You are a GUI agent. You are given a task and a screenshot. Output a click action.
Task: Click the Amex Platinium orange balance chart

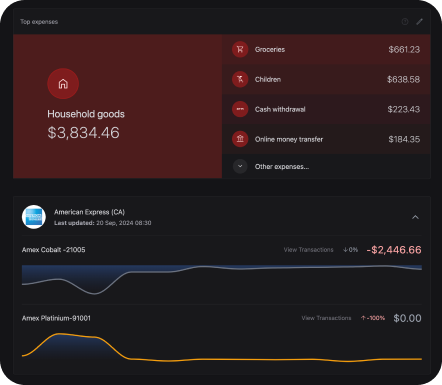click(x=222, y=347)
